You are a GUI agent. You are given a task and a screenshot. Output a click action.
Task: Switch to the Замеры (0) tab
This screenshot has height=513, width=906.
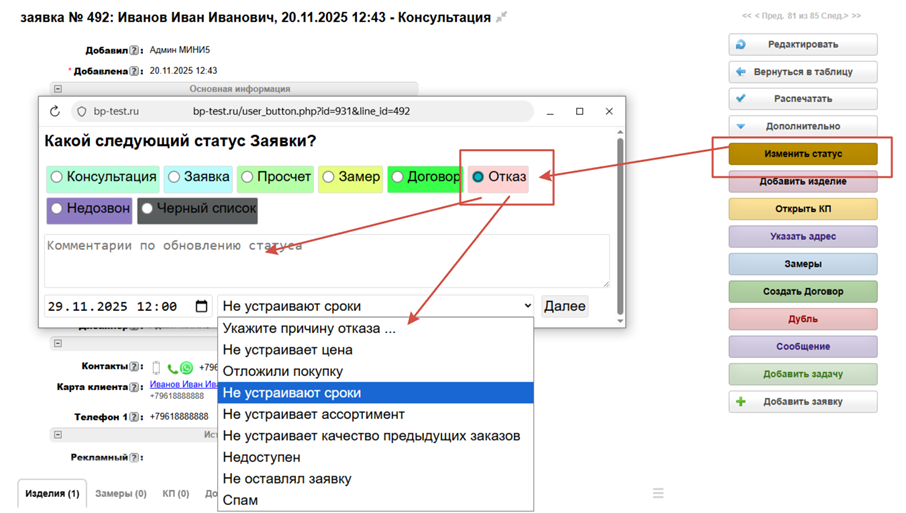[x=121, y=494]
